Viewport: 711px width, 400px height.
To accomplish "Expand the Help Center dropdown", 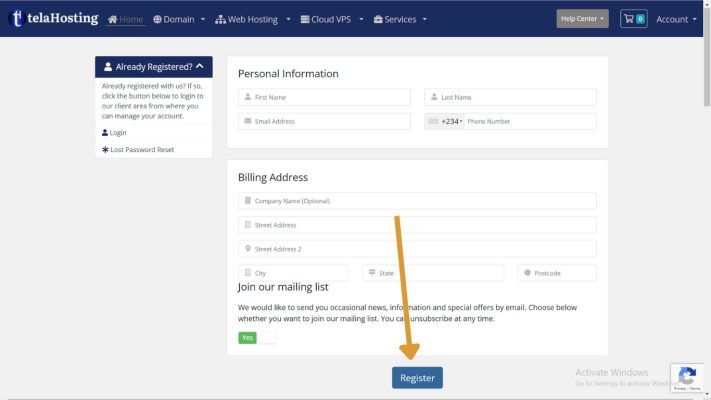I will click(x=582, y=19).
